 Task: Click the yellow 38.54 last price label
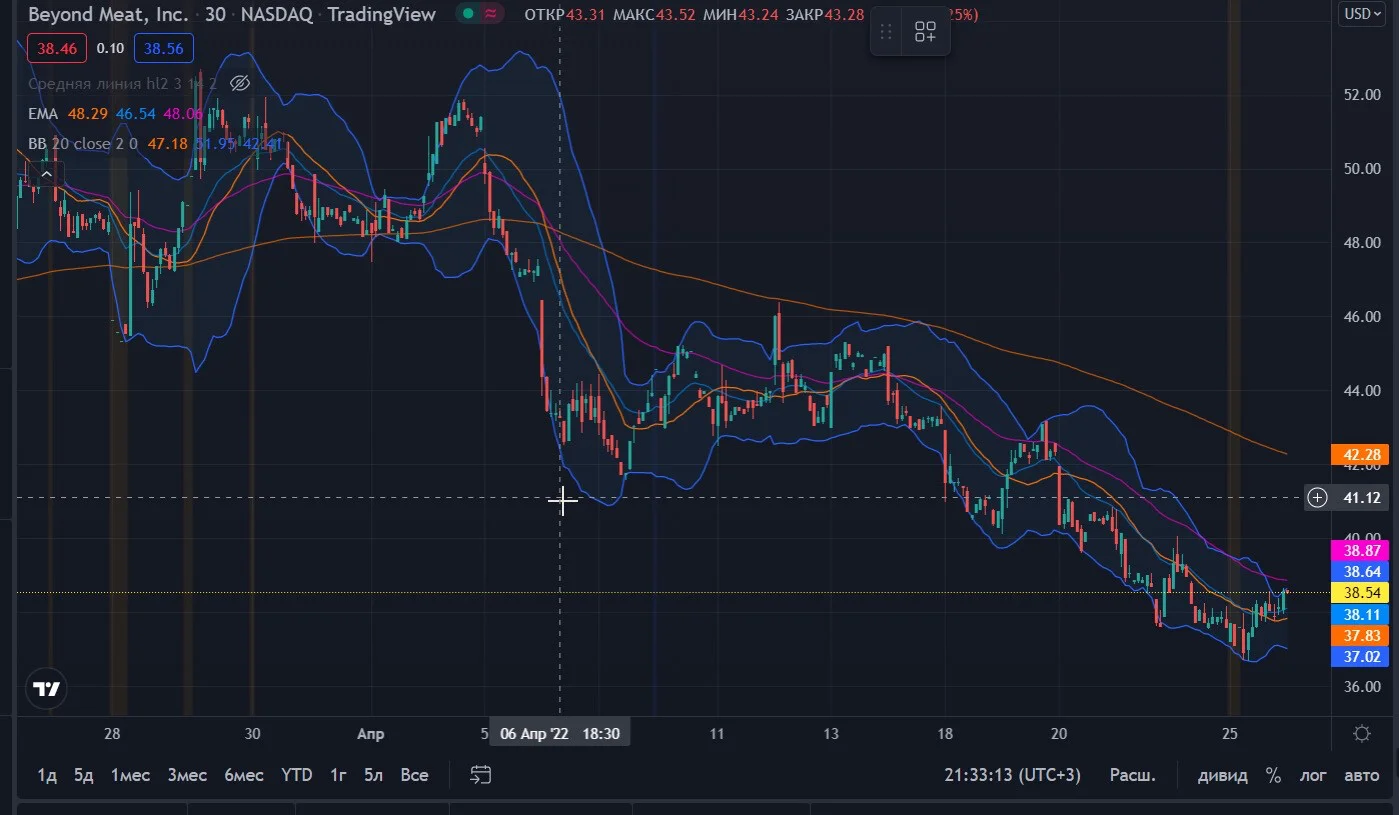pos(1361,593)
